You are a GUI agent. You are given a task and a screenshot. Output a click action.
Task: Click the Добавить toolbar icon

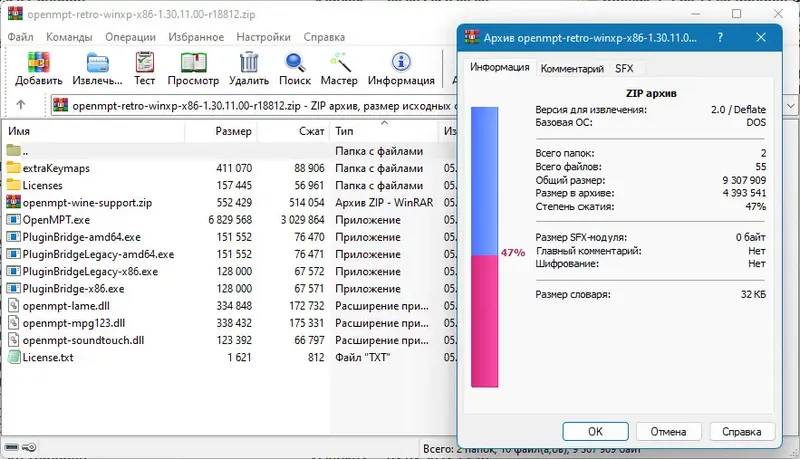[38, 62]
